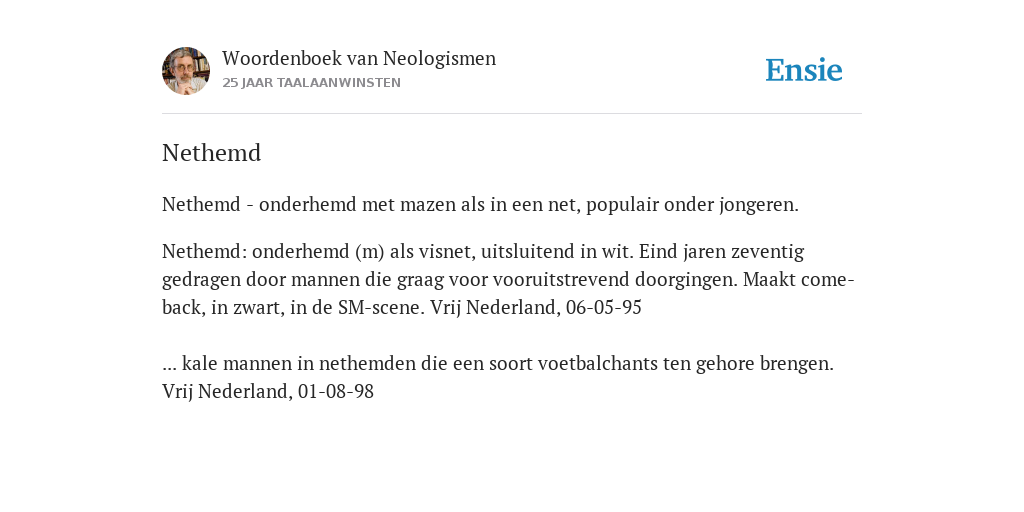The width and height of the screenshot is (1024, 512).
Task: Click the author's round avatar photo
Action: tap(186, 71)
